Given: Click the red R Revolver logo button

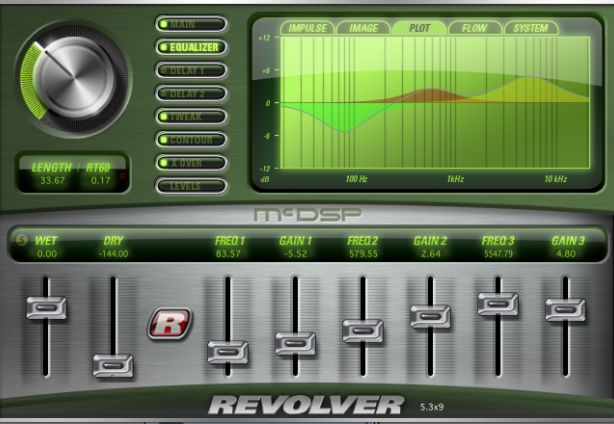Looking at the screenshot, I should [170, 323].
